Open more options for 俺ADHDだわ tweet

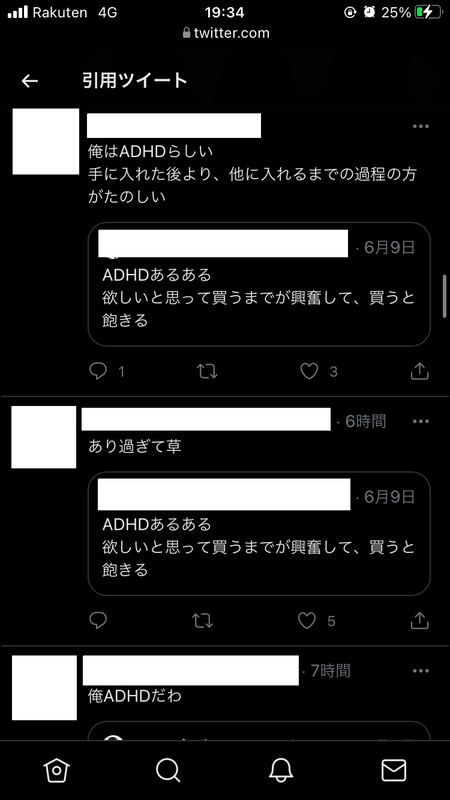420,671
